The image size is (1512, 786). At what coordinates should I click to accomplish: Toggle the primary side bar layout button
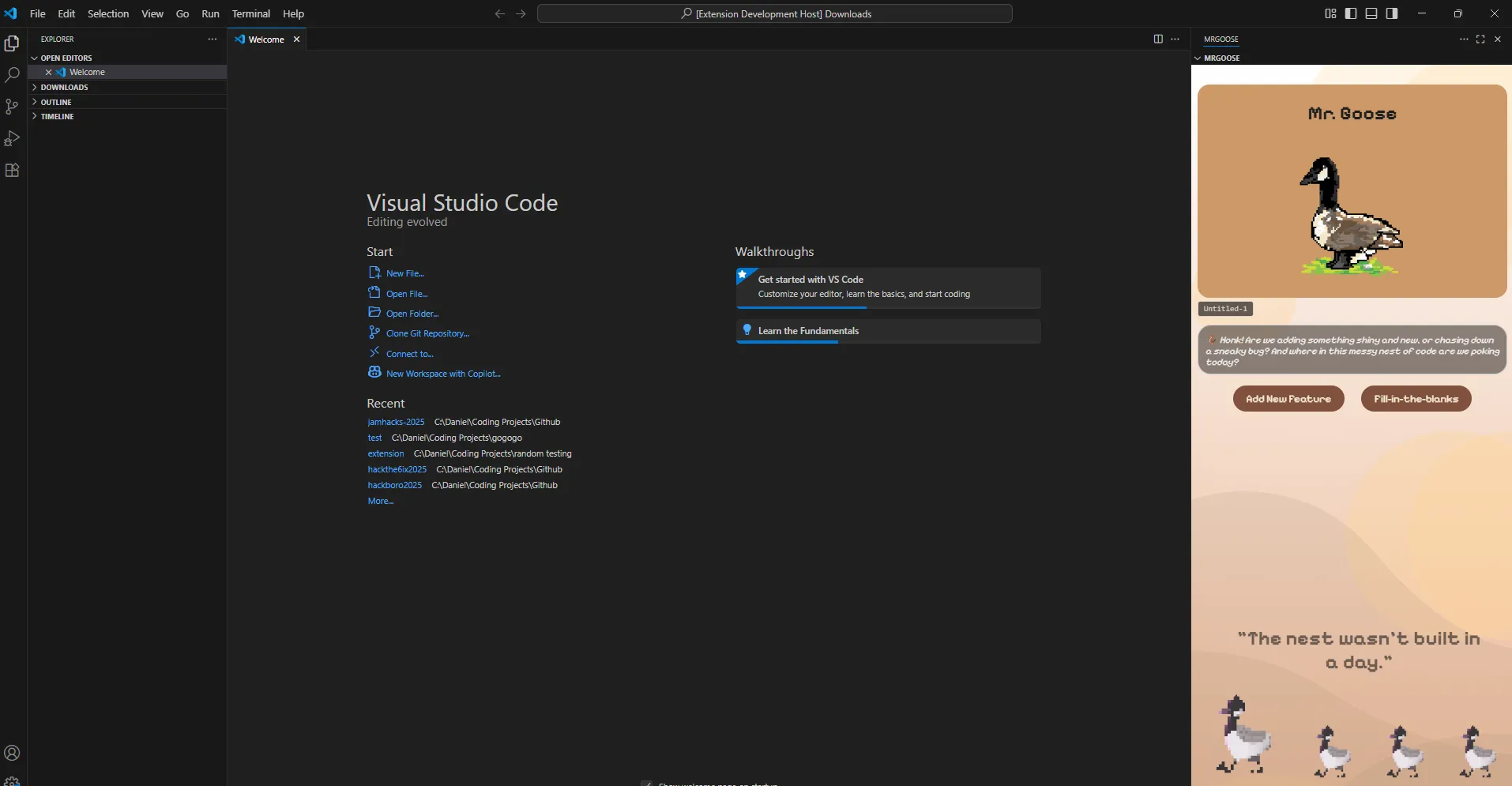(1351, 13)
